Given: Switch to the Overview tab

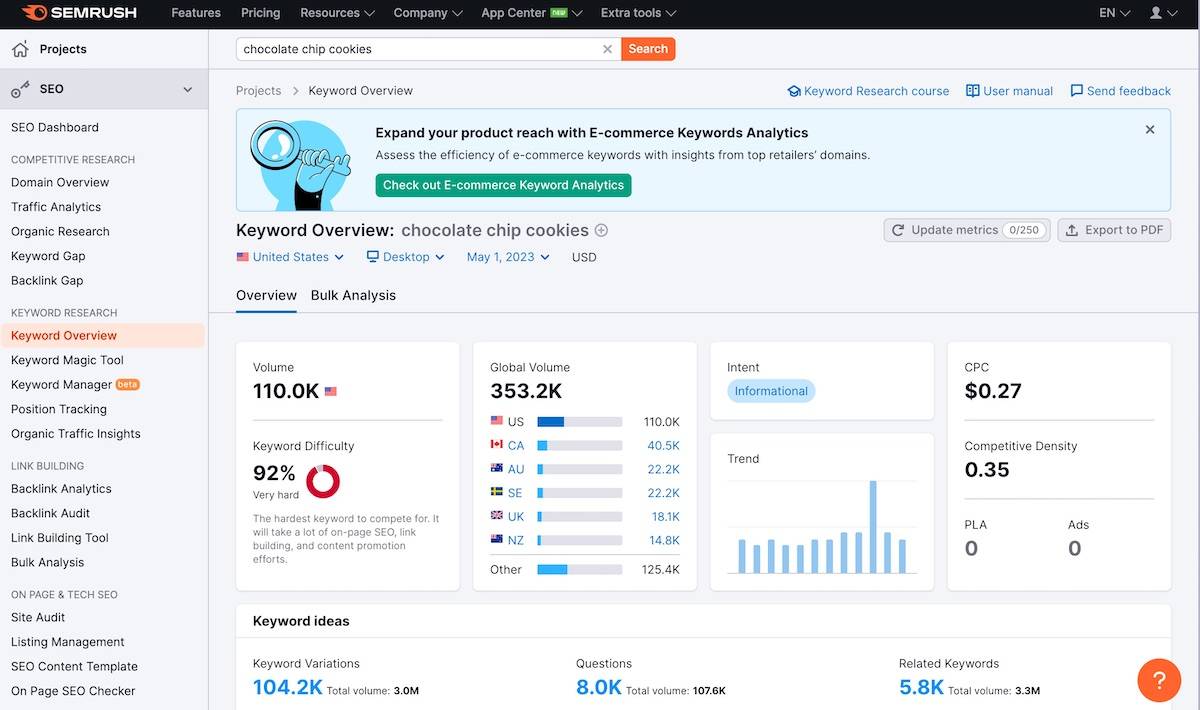Looking at the screenshot, I should [266, 295].
